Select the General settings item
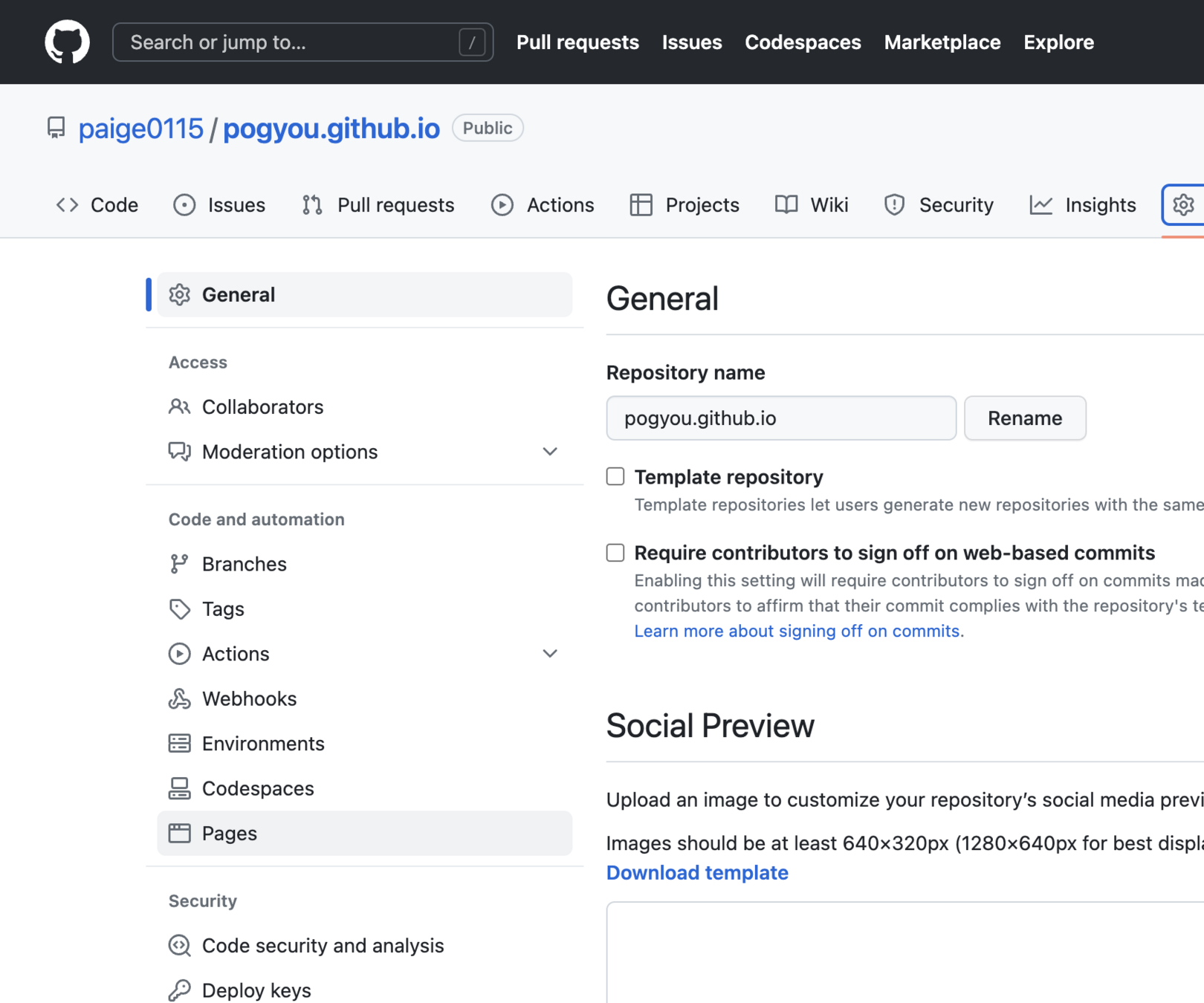Screen dimensions: 1204x1003 pyautogui.click(x=365, y=295)
